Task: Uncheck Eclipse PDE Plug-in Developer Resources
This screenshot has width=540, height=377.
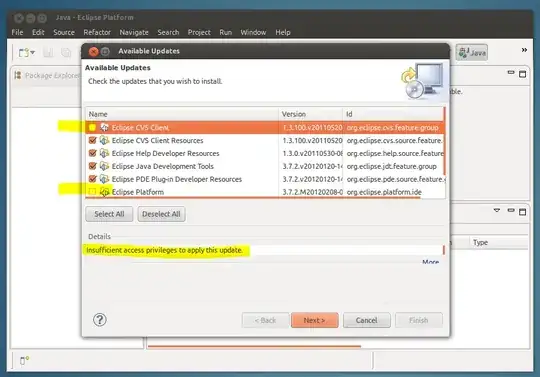Action: pos(92,179)
